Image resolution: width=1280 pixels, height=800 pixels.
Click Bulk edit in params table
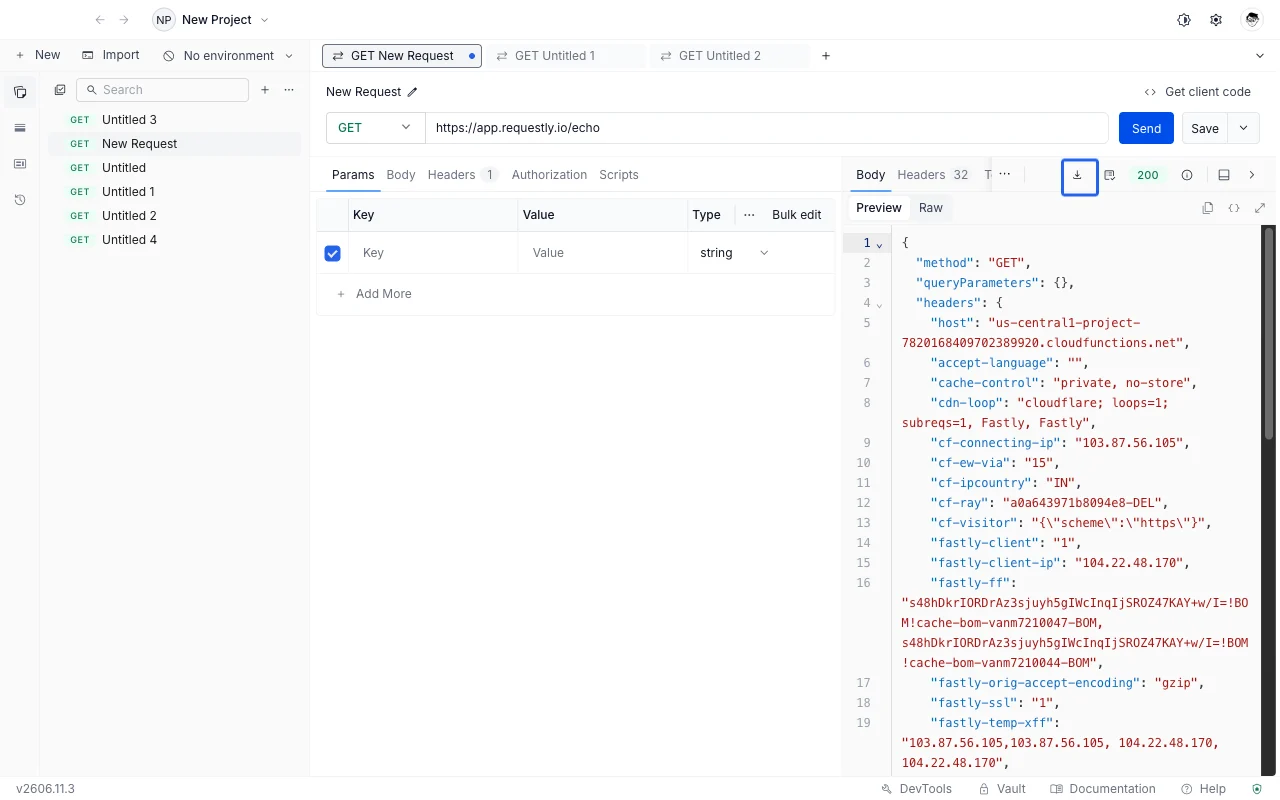[x=797, y=215]
